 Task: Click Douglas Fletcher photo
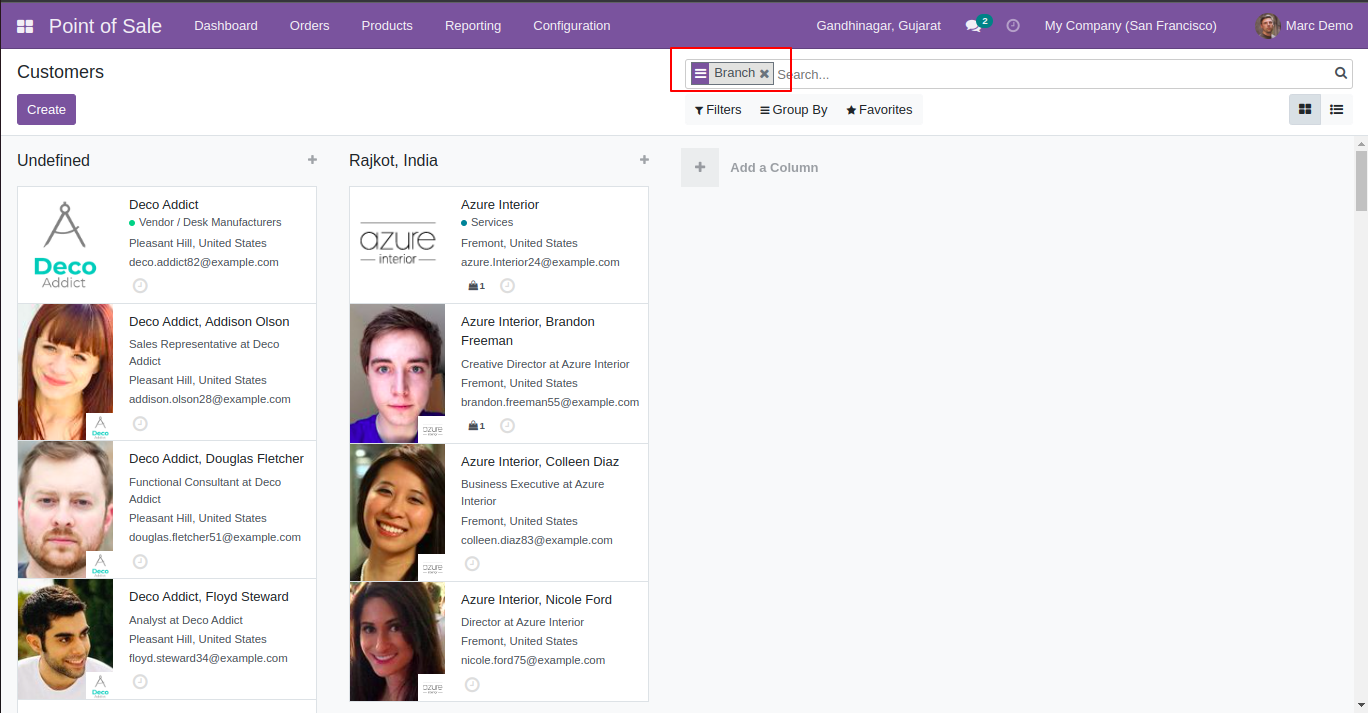tap(65, 510)
